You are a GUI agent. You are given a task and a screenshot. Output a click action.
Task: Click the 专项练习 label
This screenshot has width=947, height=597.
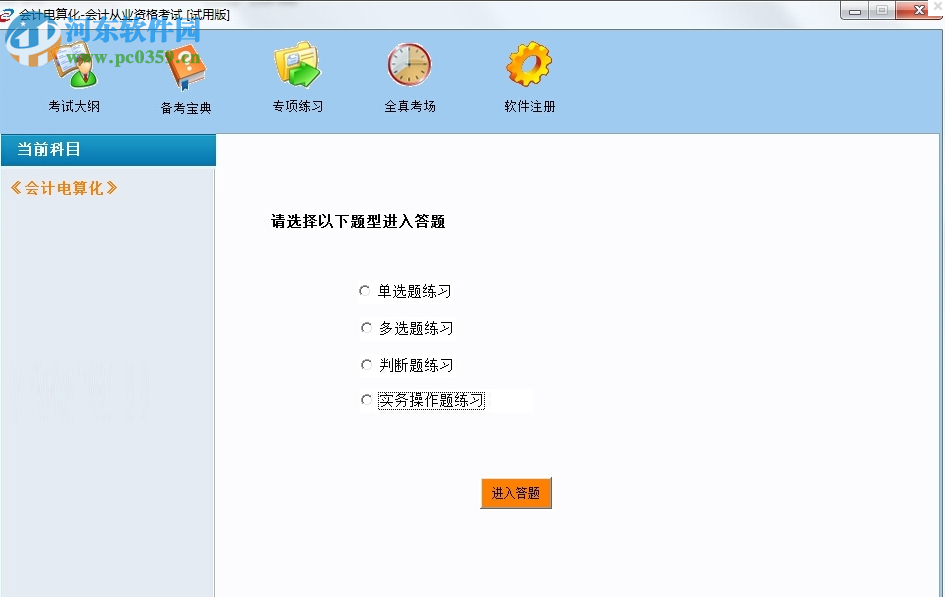point(298,106)
